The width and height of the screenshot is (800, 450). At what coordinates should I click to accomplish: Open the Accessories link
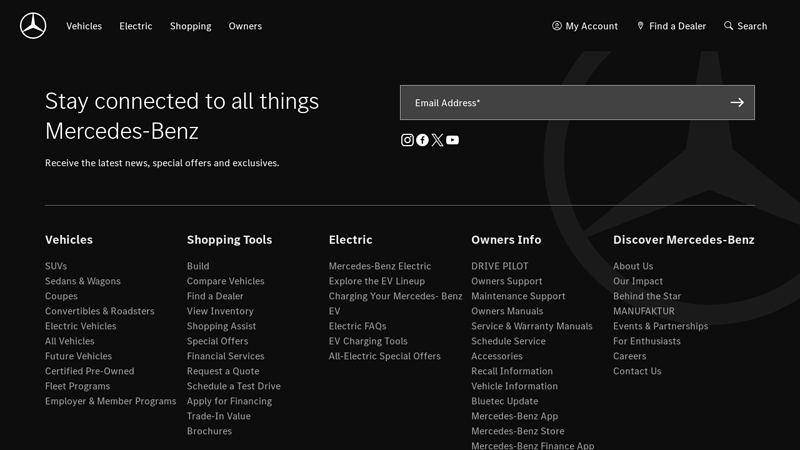click(x=496, y=356)
